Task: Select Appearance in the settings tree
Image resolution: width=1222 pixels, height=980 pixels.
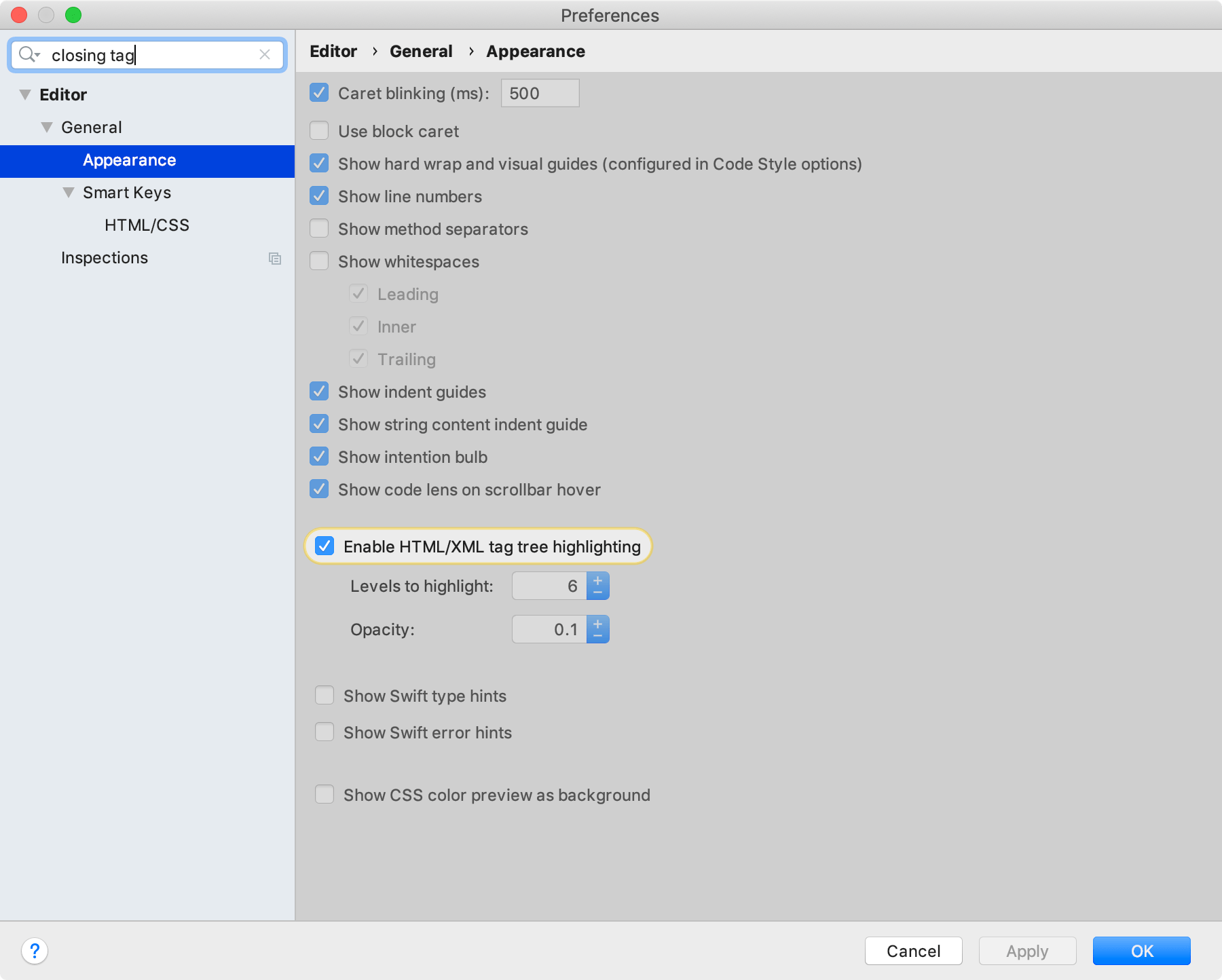Action: [147, 161]
